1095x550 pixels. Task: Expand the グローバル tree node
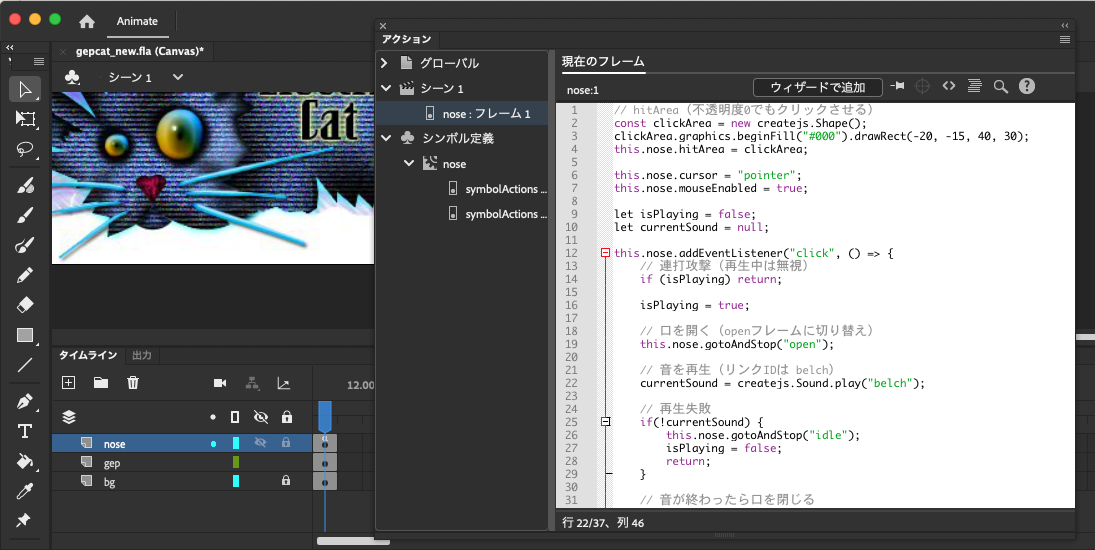pos(384,63)
